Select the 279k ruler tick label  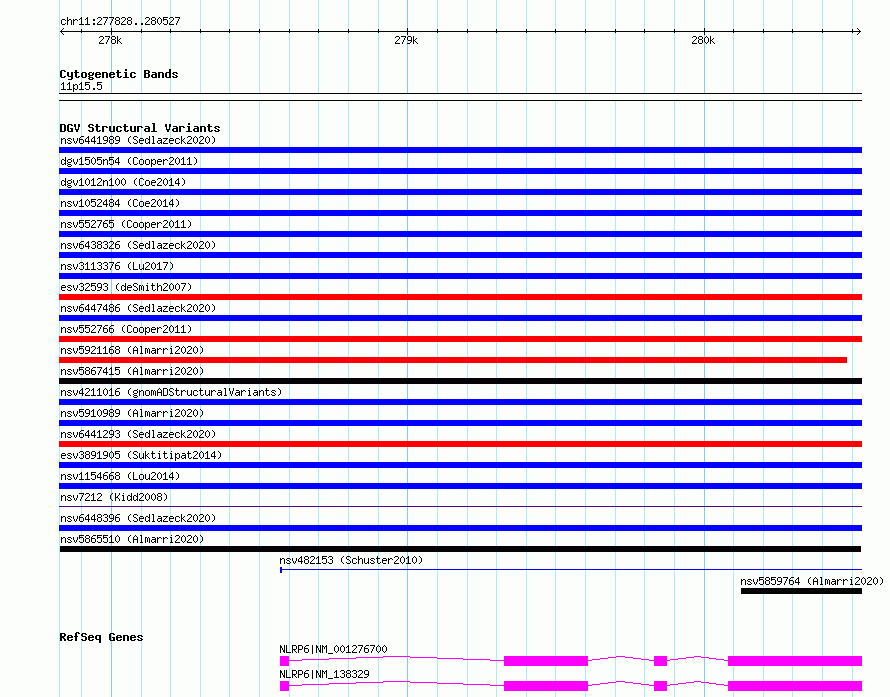(406, 40)
